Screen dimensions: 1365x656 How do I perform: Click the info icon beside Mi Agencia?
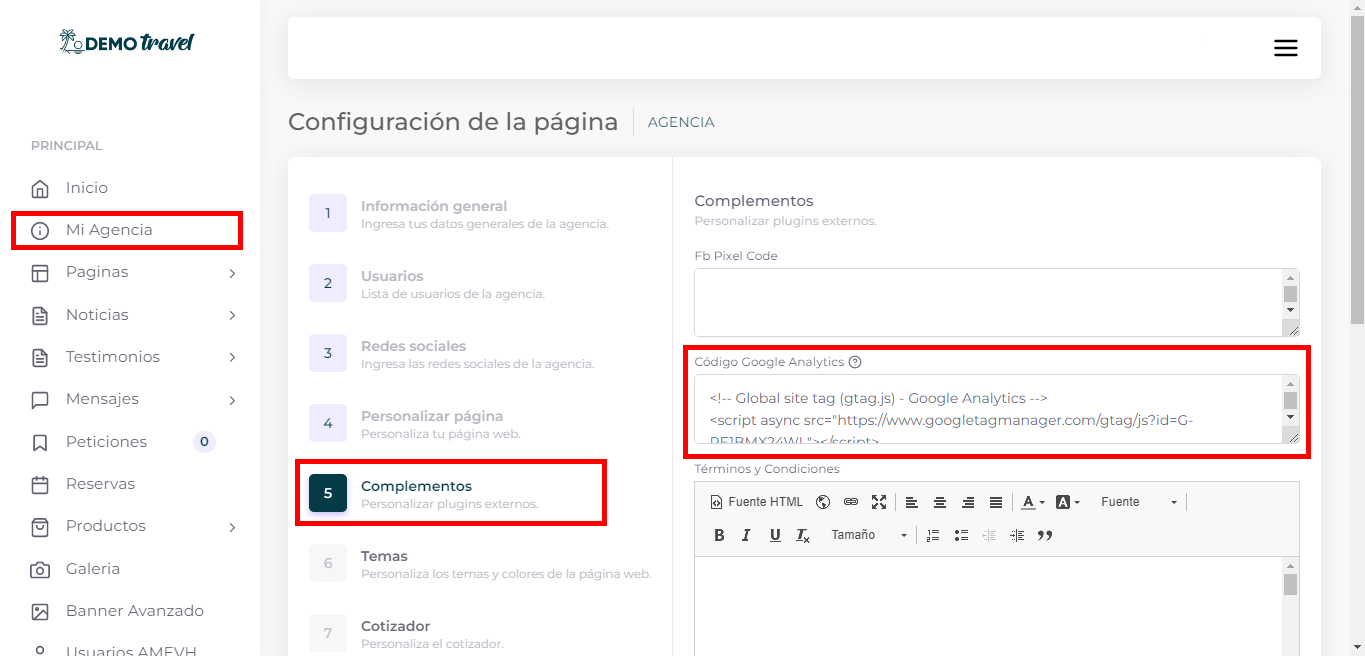point(40,231)
